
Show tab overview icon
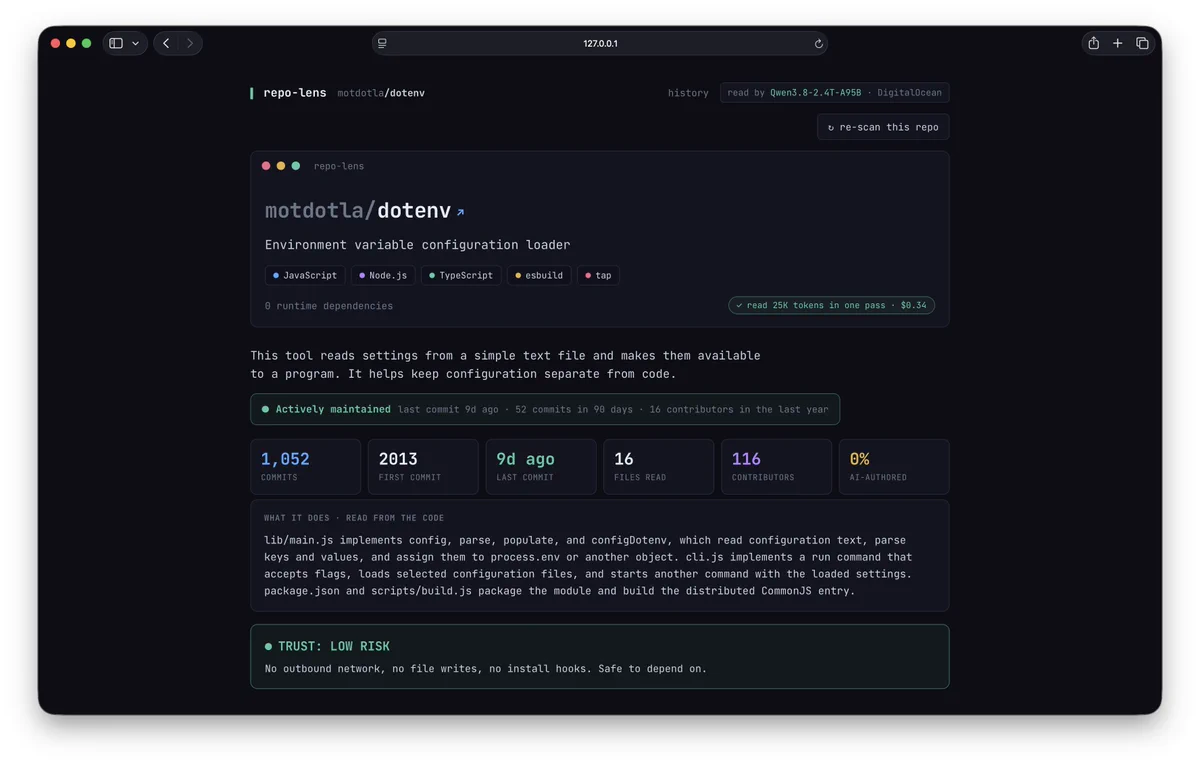[x=1142, y=43]
